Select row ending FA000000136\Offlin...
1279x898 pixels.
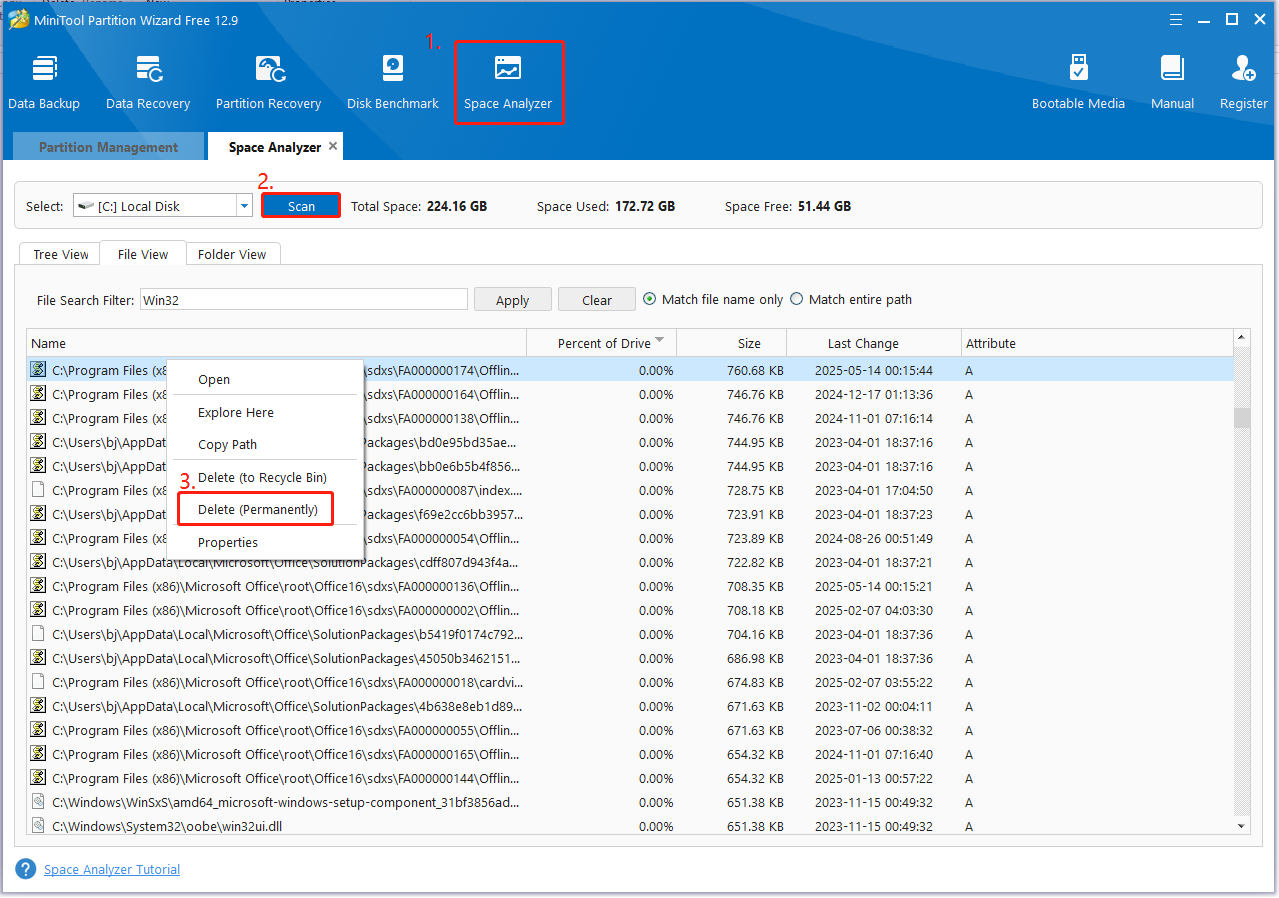click(631, 586)
